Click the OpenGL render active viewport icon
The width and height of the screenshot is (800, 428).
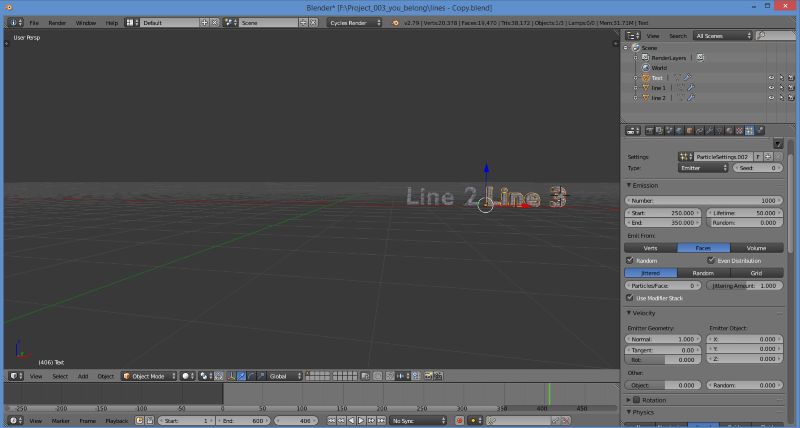tap(428, 376)
